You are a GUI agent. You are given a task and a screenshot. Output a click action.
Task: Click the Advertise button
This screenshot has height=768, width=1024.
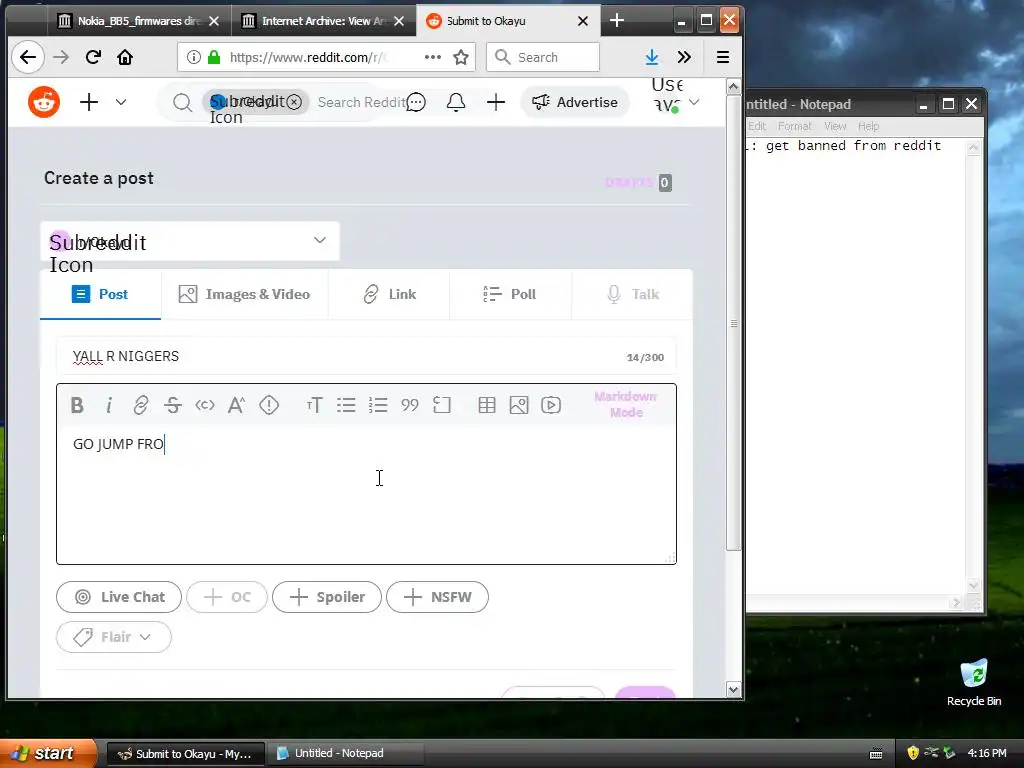(575, 102)
